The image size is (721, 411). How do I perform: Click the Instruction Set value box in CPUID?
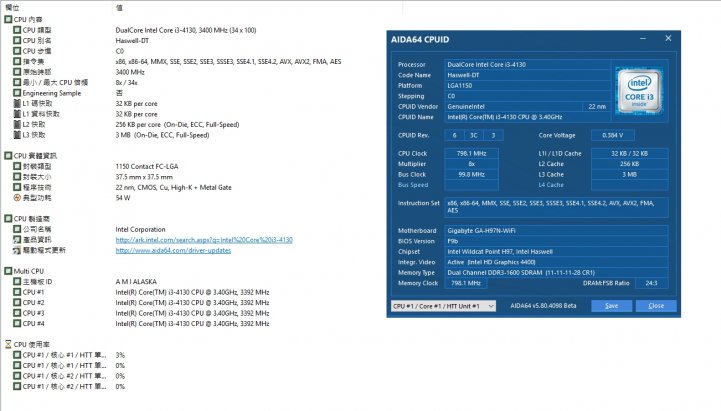[x=556, y=207]
